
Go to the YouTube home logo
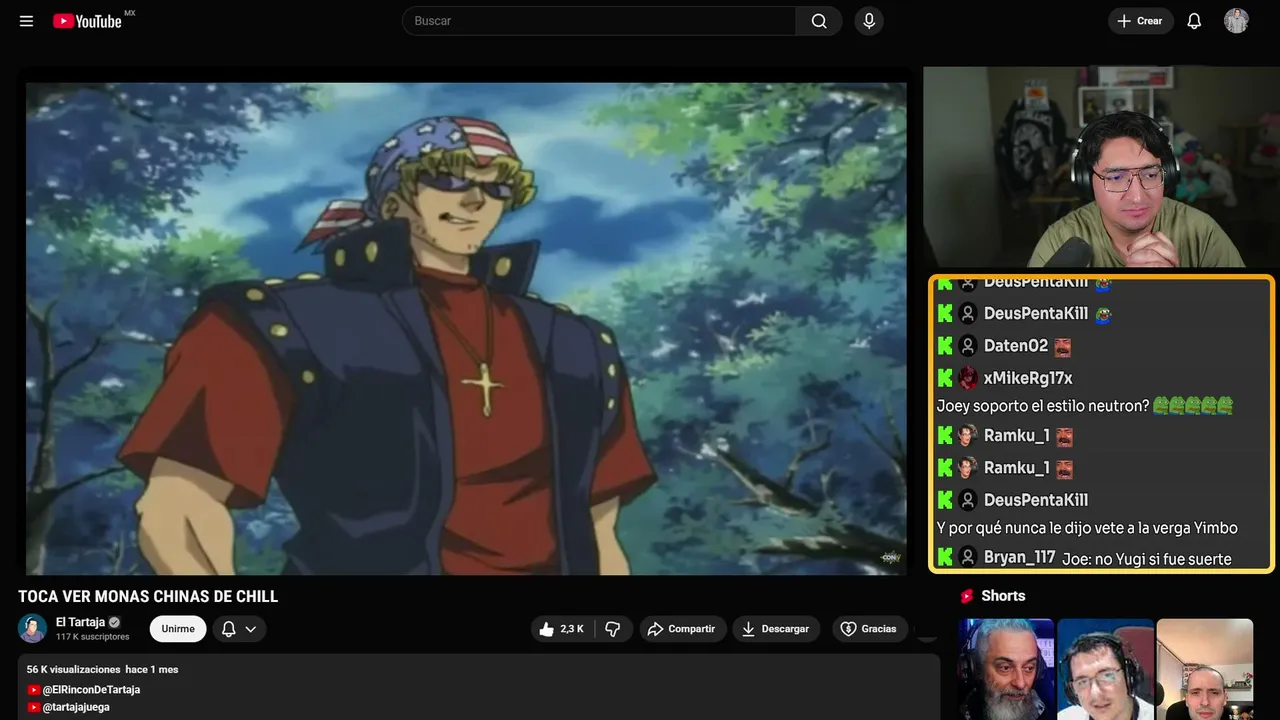[x=88, y=21]
